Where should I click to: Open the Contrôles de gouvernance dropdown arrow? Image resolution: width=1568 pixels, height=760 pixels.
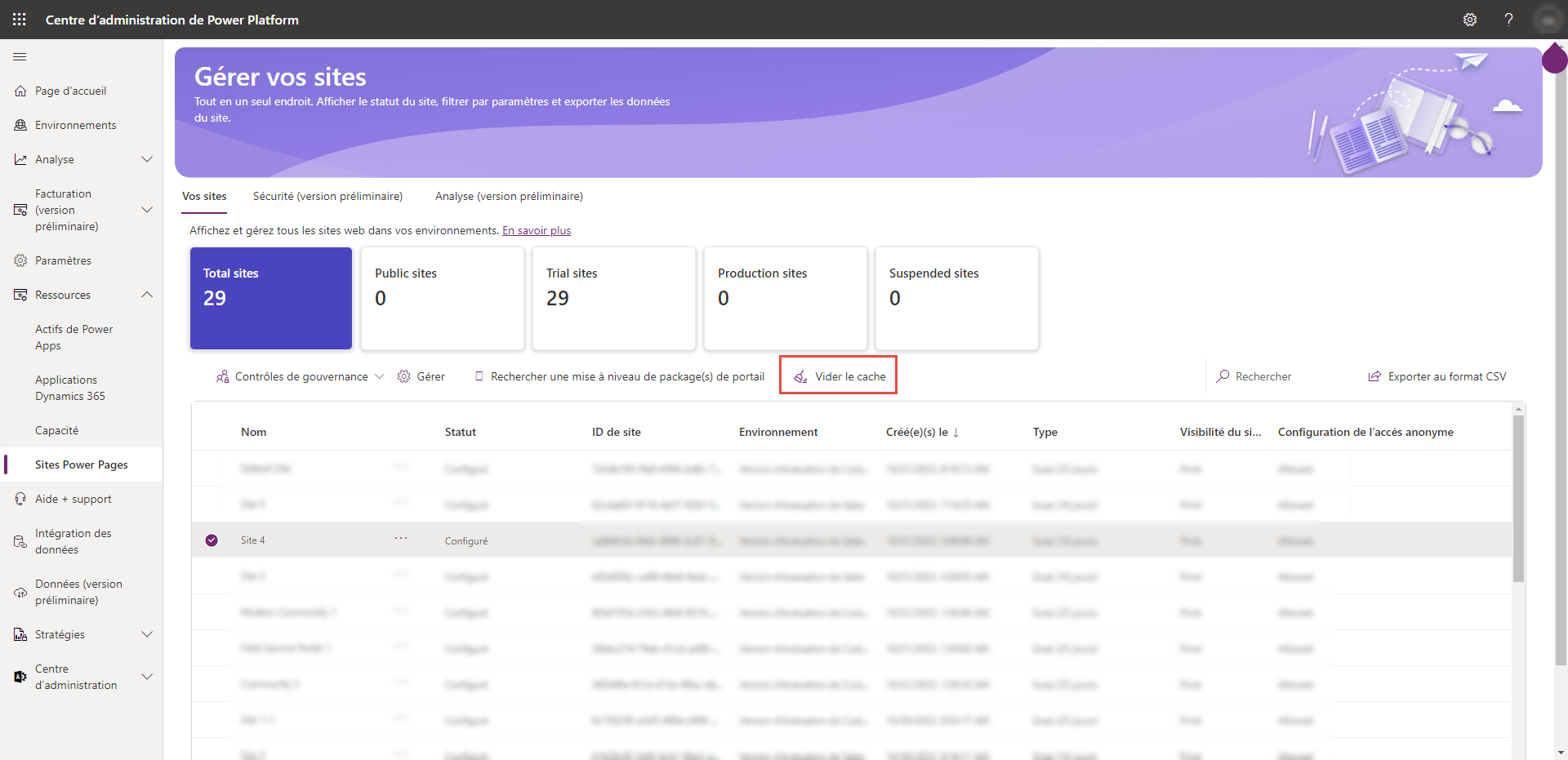point(379,376)
